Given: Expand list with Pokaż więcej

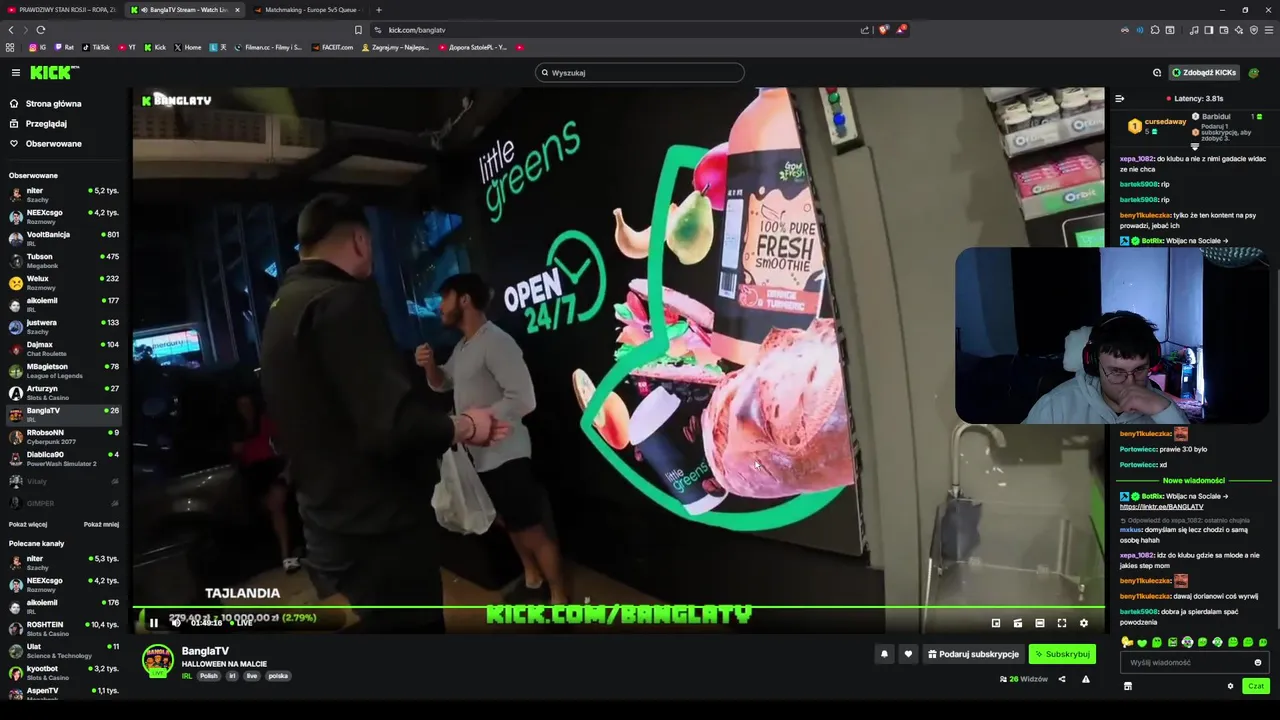Looking at the screenshot, I should (x=28, y=524).
